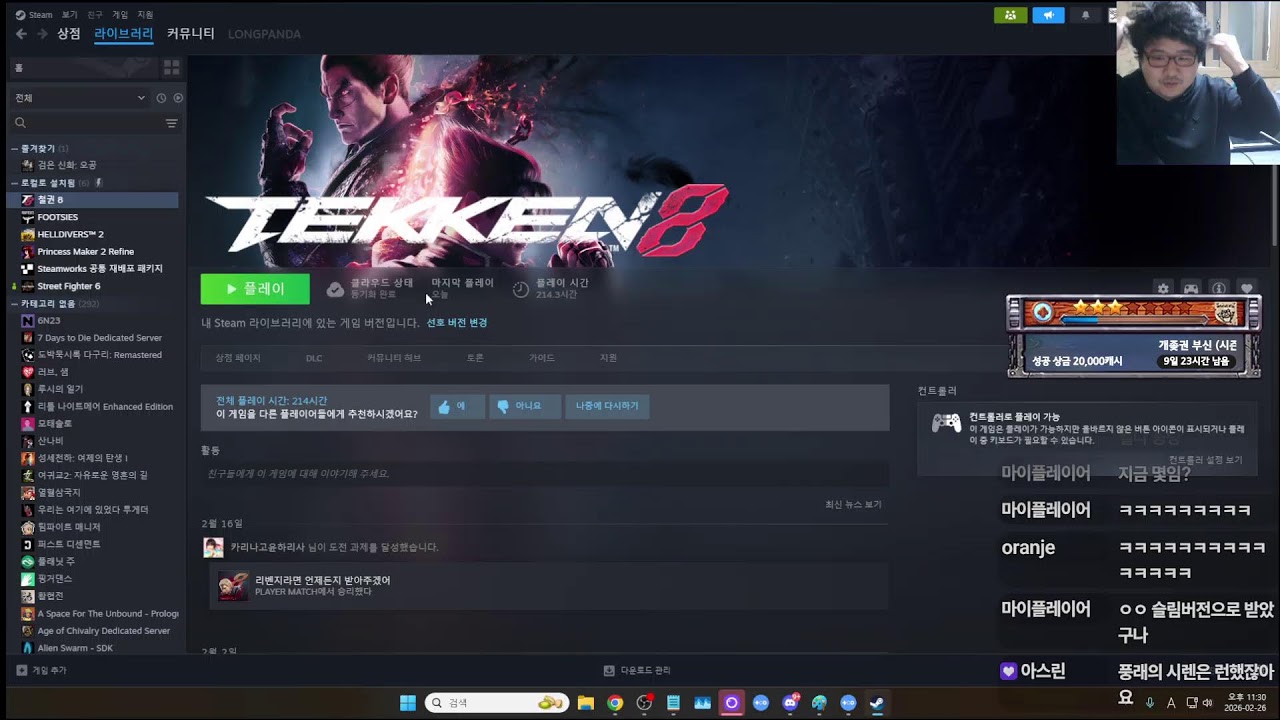Click the taskbar volume icon
The image size is (1280, 720).
coord(1207,703)
